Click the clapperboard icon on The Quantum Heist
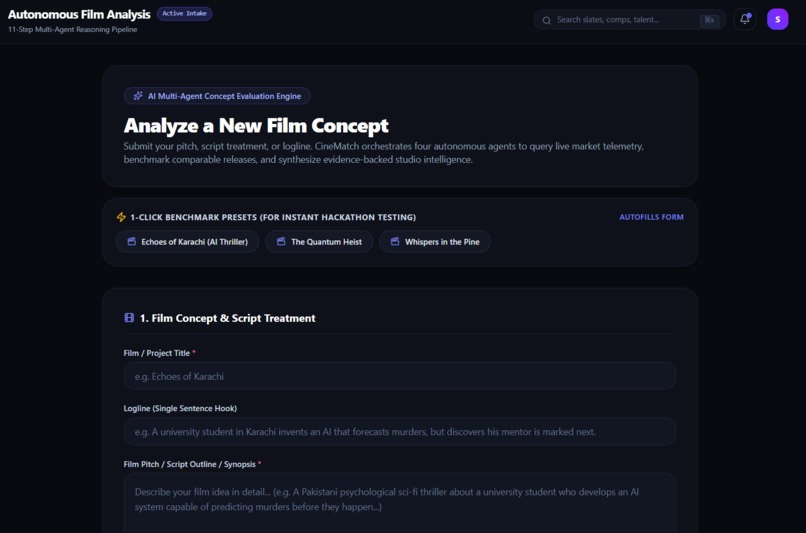 (x=281, y=242)
